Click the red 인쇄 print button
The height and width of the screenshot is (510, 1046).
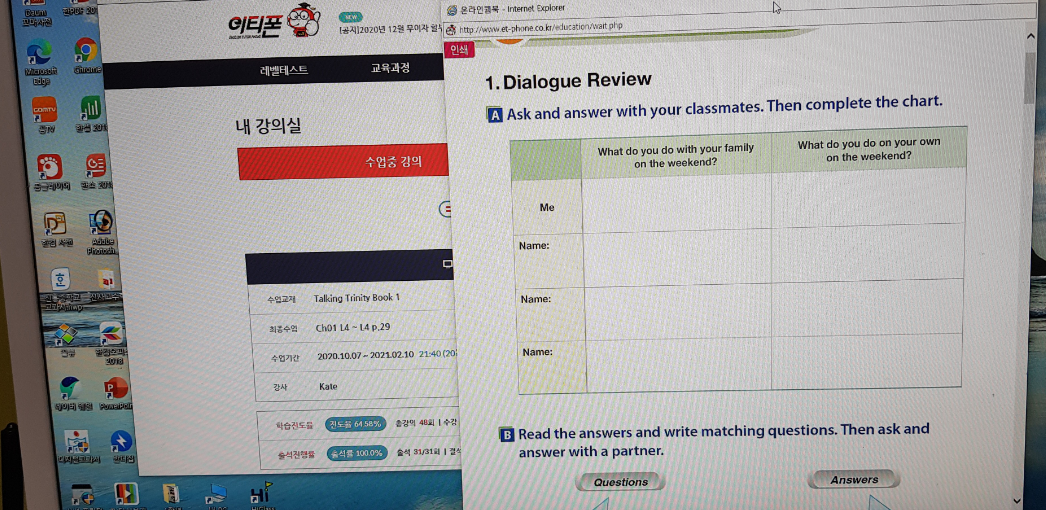pyautogui.click(x=460, y=50)
